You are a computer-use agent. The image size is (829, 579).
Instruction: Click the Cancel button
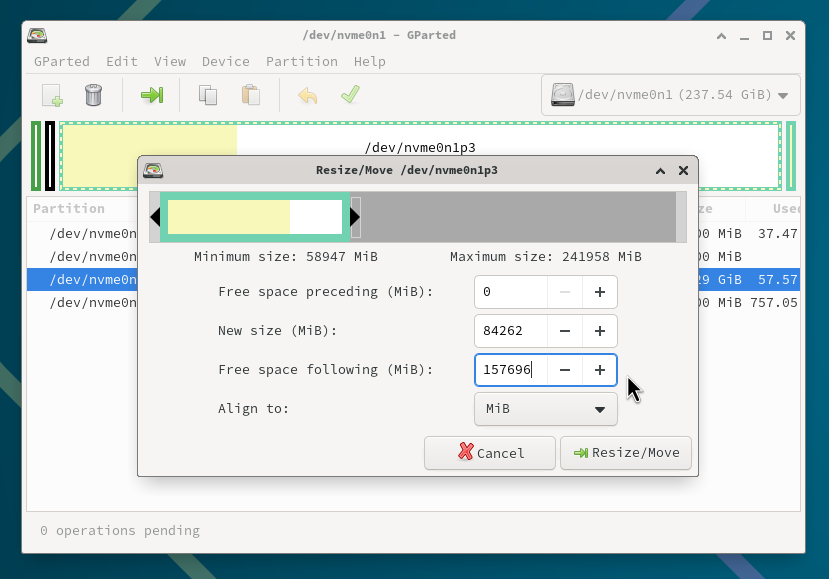[x=489, y=453]
